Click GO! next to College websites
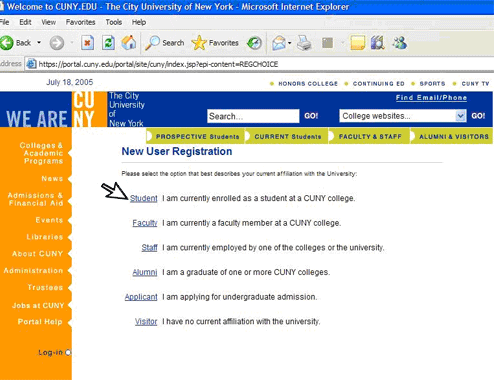The height and width of the screenshot is (380, 500). pos(478,116)
